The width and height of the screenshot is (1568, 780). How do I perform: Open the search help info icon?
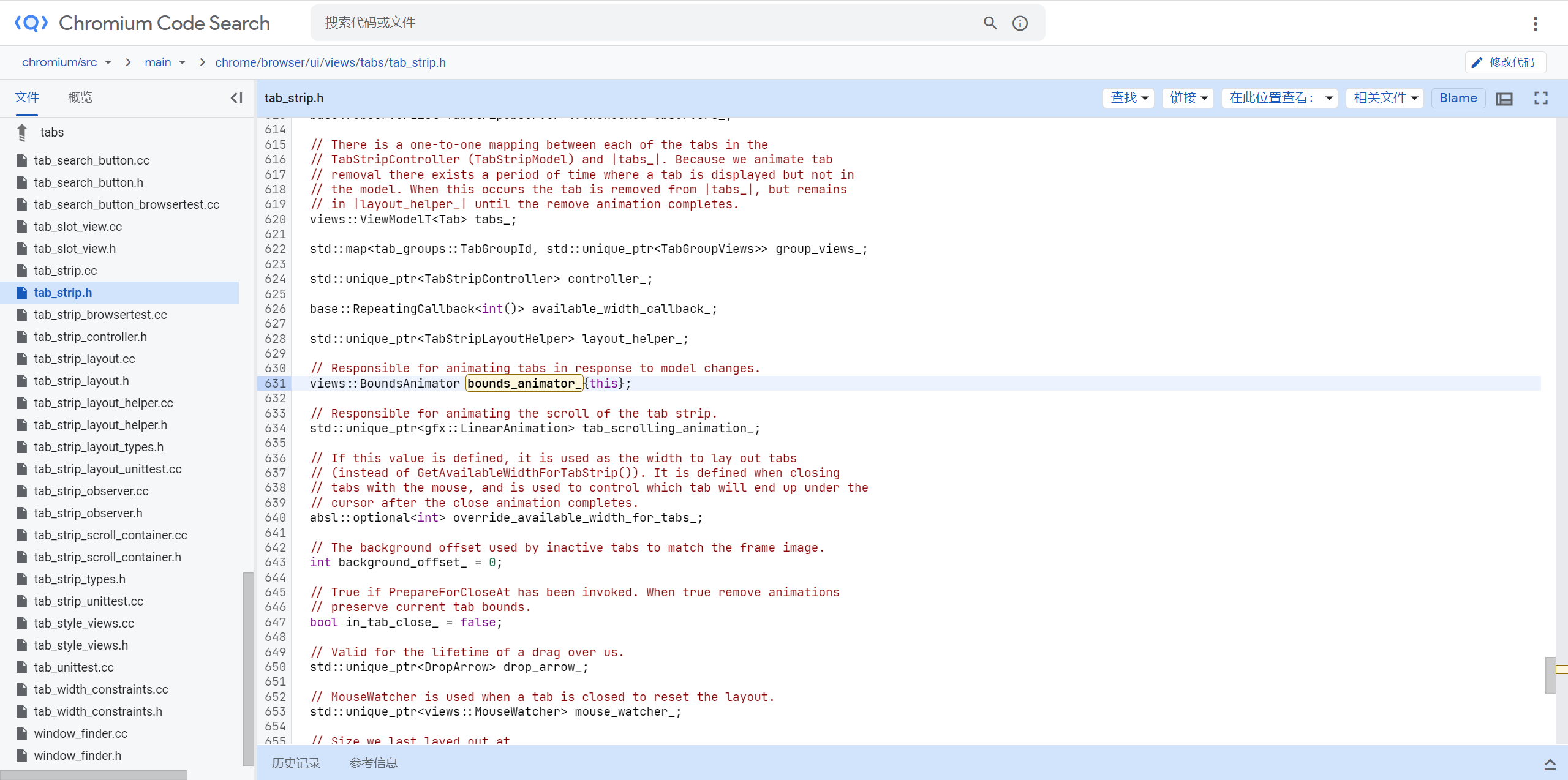[1020, 23]
